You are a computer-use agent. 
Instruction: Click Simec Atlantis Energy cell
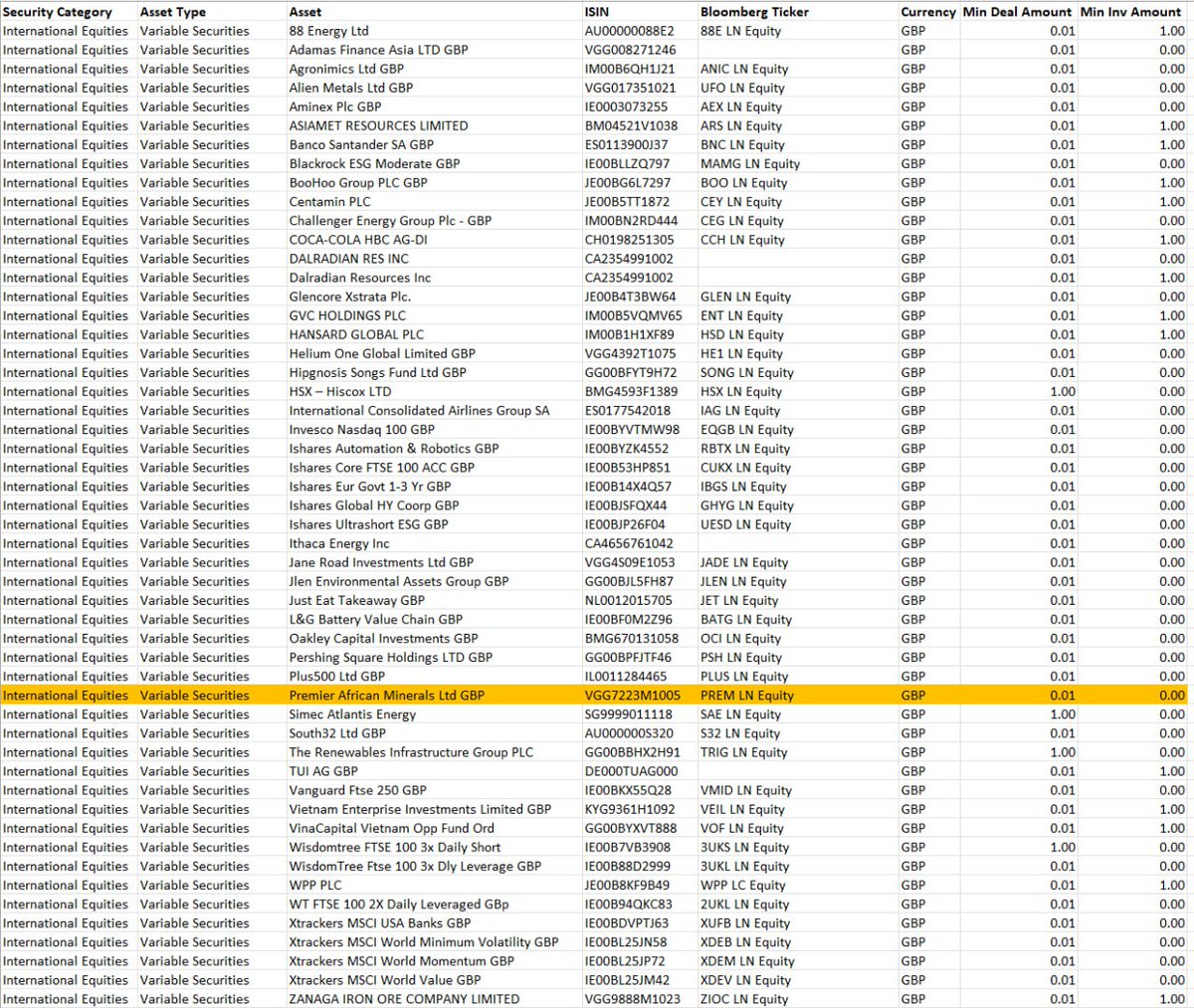352,714
